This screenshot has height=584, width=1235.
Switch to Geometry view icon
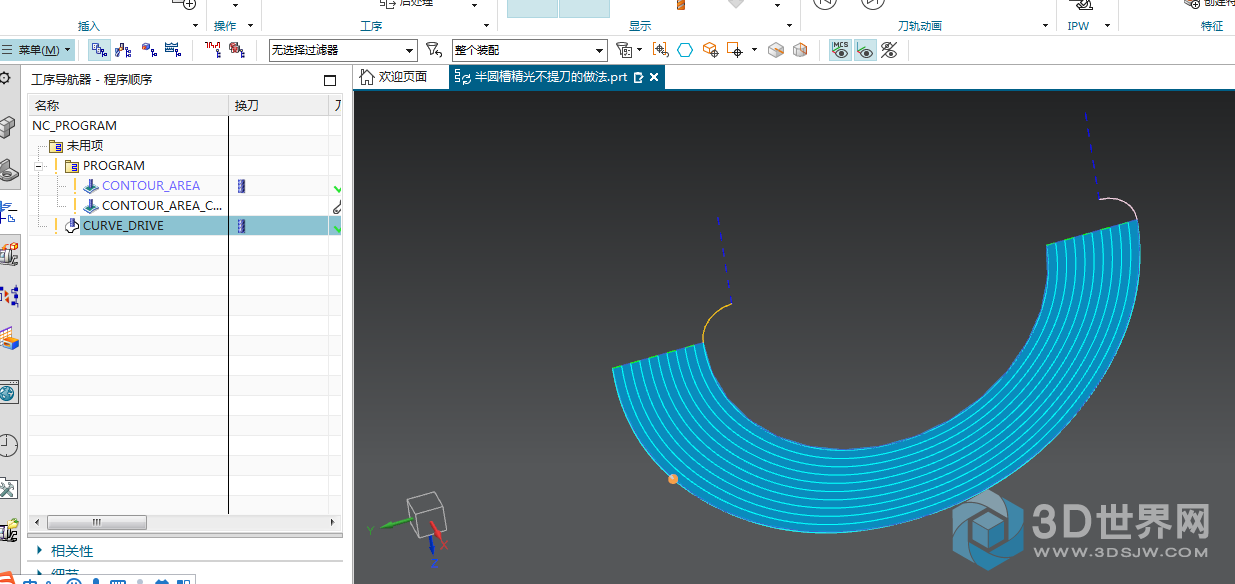pyautogui.click(x=148, y=49)
